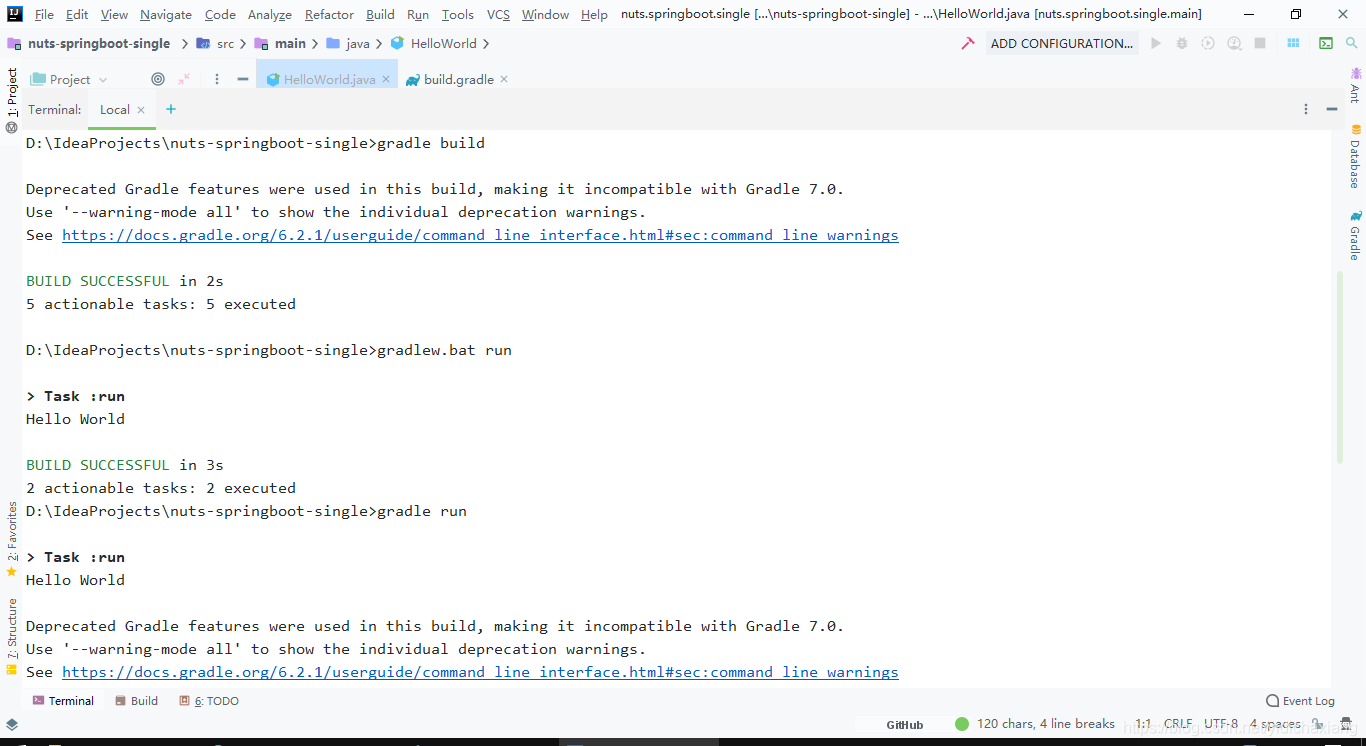The width and height of the screenshot is (1366, 746).
Task: Change UTF-8 file encoding
Action: coord(1220,724)
